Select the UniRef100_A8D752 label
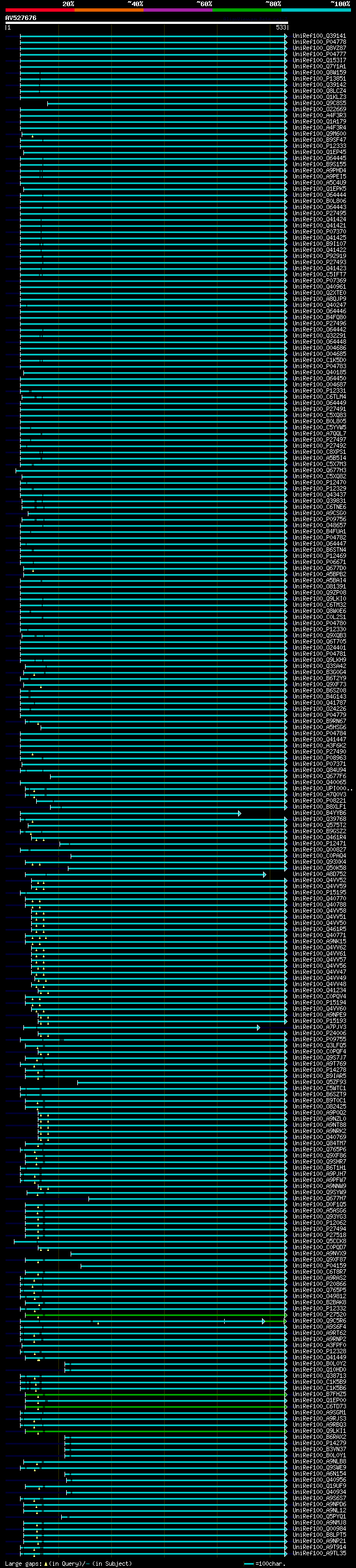The height and width of the screenshot is (1568, 356). 319,874
